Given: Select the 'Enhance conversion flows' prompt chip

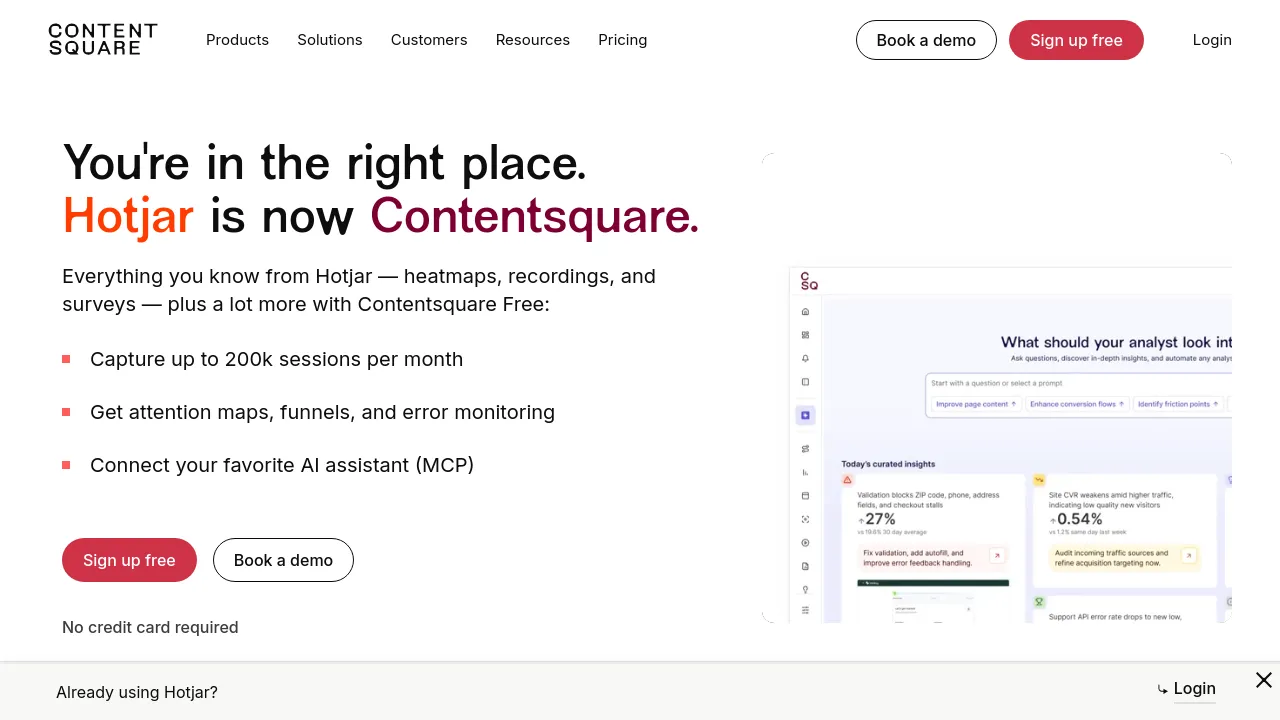Looking at the screenshot, I should click(1077, 404).
